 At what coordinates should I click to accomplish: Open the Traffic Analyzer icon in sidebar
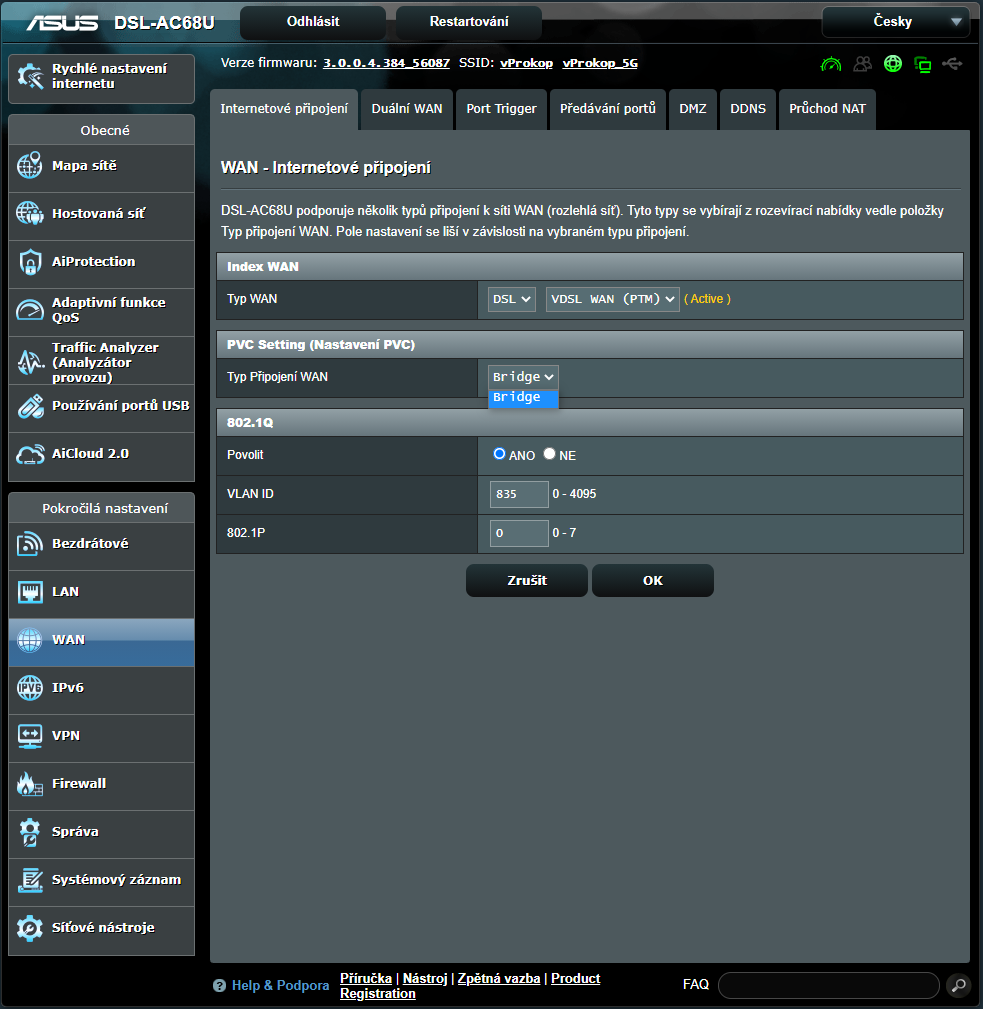[x=30, y=362]
